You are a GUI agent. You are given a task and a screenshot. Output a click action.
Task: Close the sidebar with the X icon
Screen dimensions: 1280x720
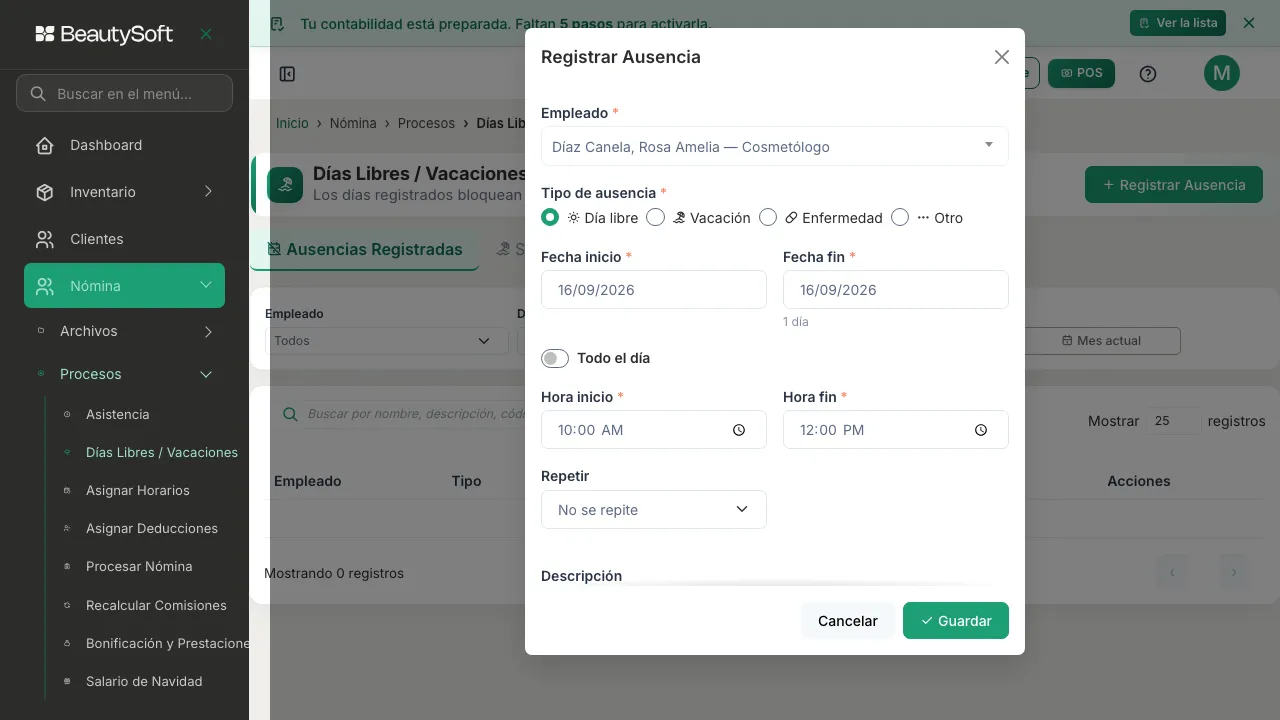tap(206, 34)
